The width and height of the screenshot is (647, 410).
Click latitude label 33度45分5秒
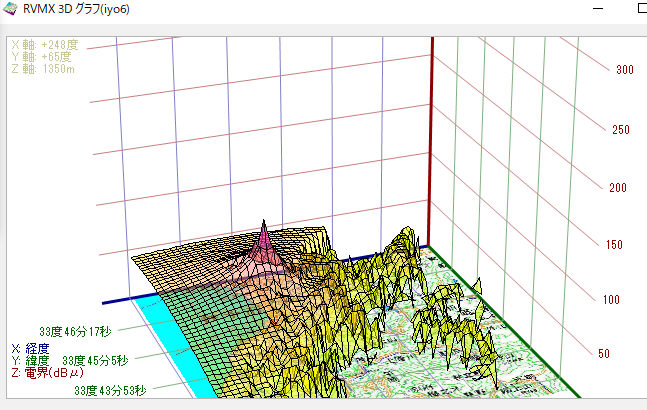93,360
